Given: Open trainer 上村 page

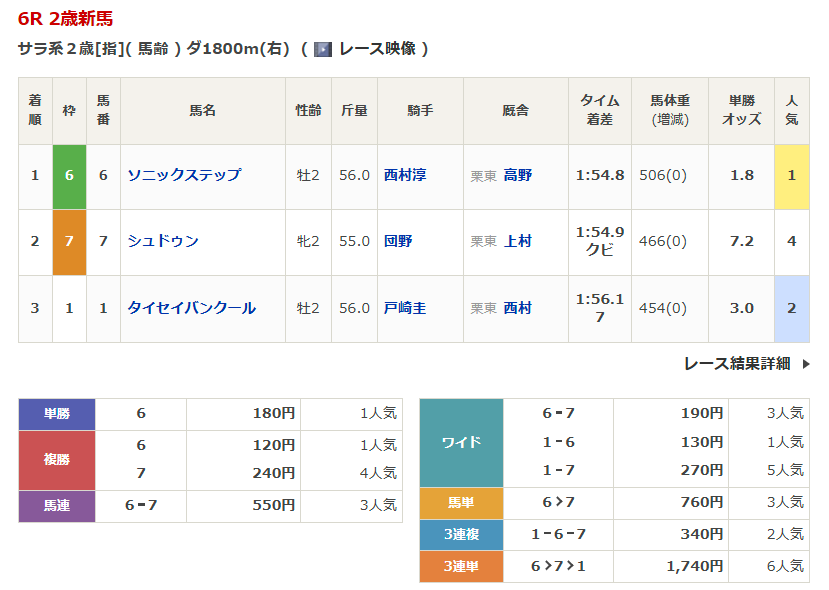Looking at the screenshot, I should [x=518, y=241].
